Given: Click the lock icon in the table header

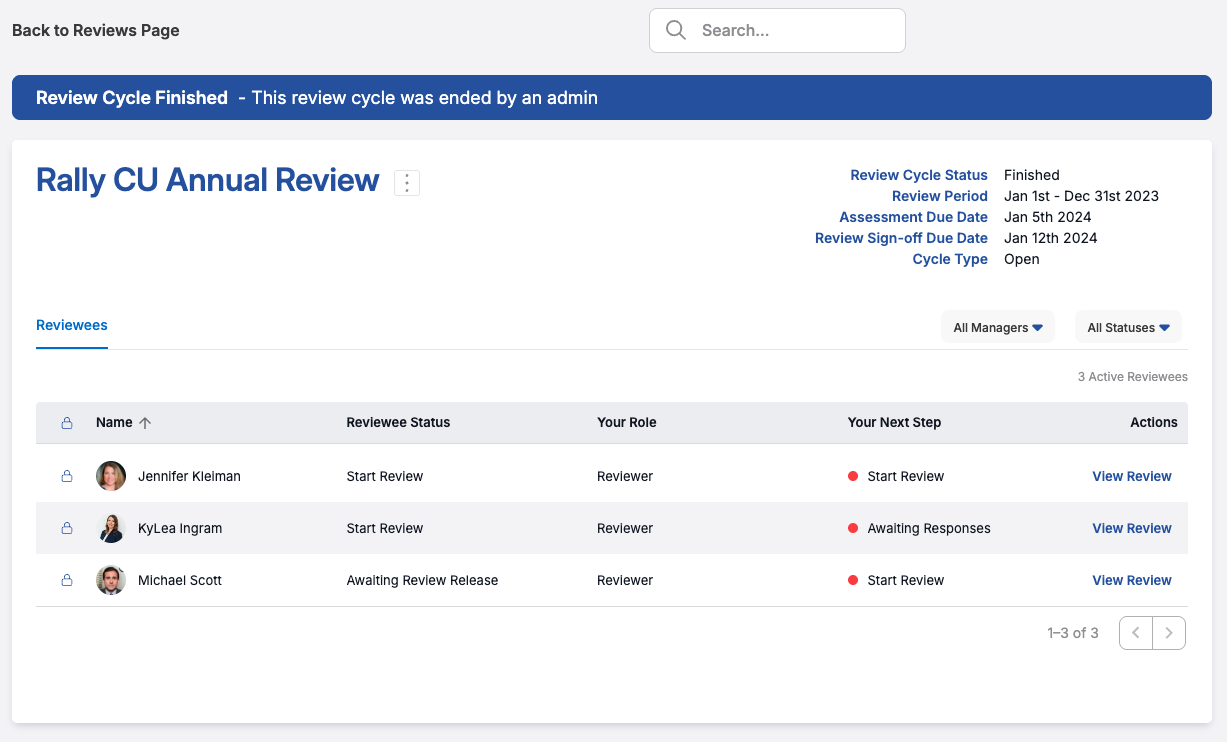Looking at the screenshot, I should coord(67,423).
